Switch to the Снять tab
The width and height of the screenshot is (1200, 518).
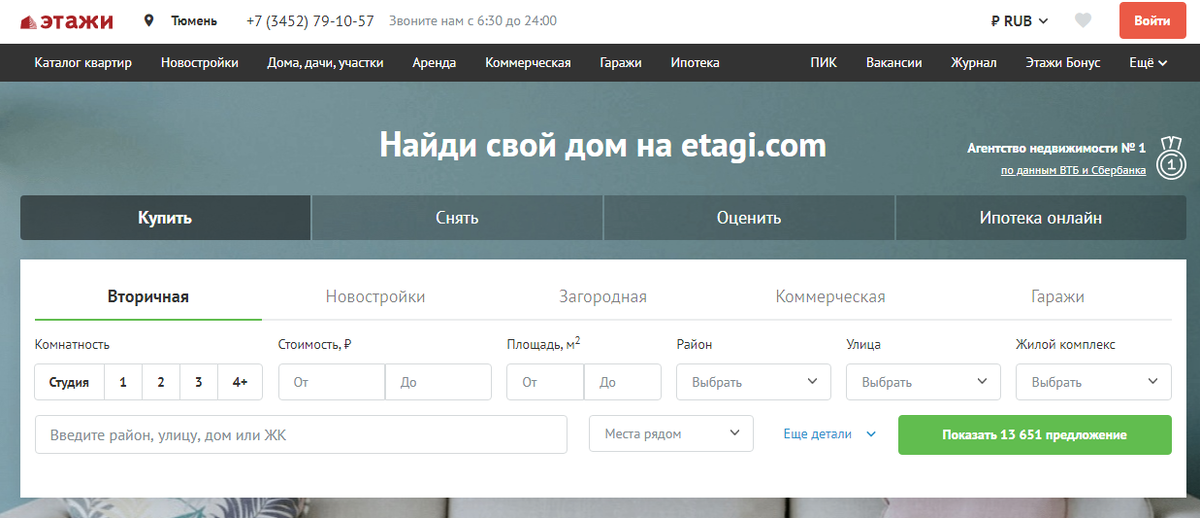tap(457, 218)
